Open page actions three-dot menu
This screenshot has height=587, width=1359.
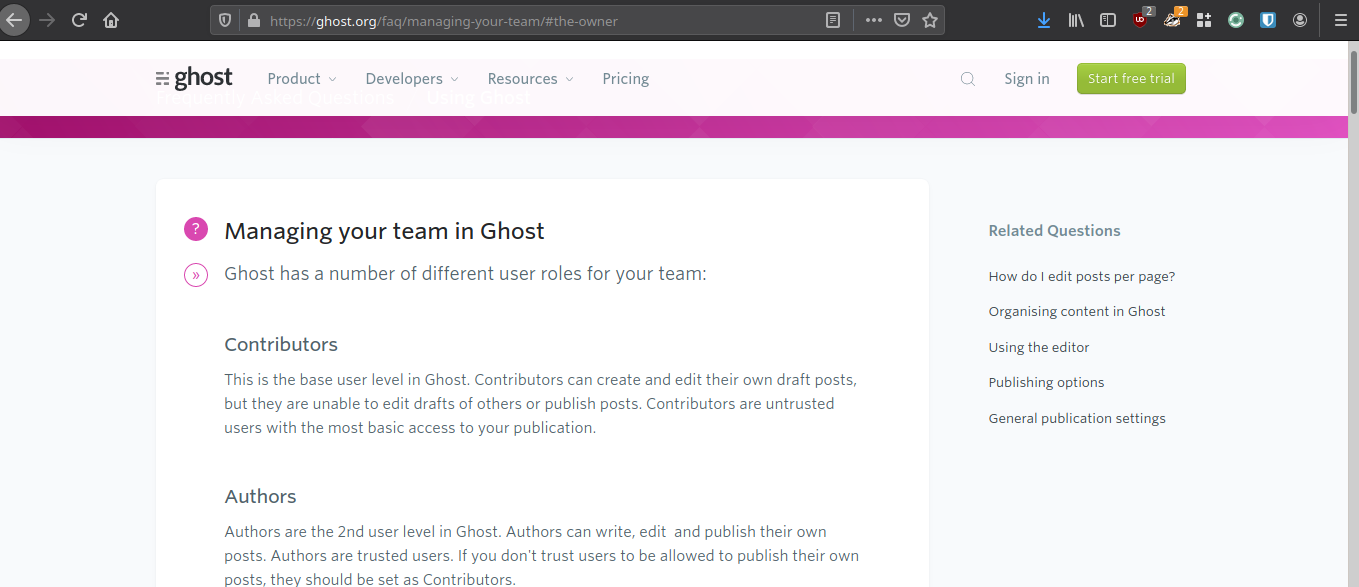coord(874,20)
